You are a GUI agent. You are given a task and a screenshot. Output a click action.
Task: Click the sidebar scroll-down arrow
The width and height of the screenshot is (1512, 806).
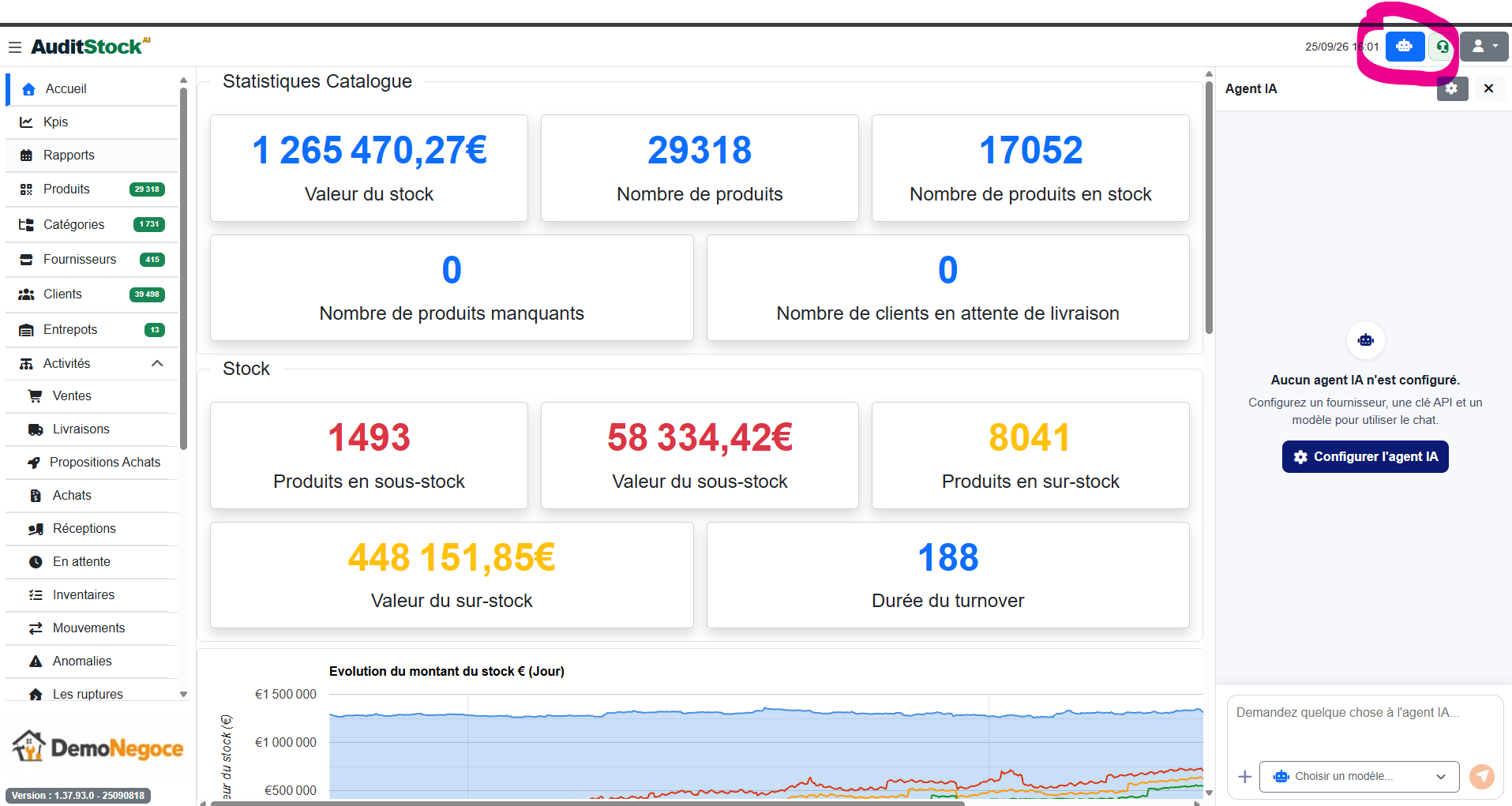183,695
